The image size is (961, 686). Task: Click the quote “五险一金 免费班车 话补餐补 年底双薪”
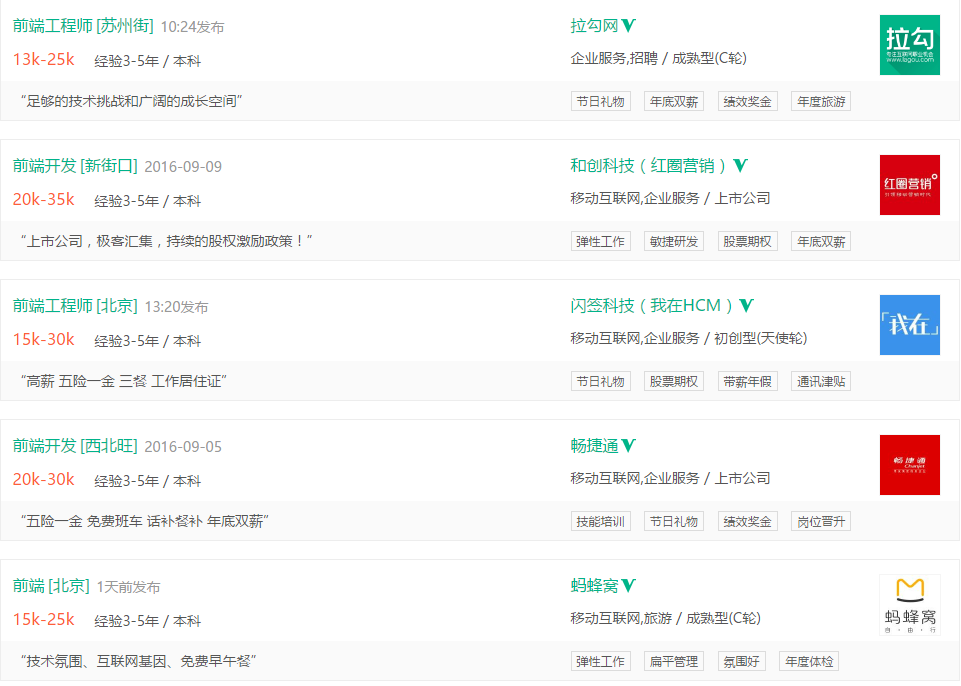(x=144, y=521)
